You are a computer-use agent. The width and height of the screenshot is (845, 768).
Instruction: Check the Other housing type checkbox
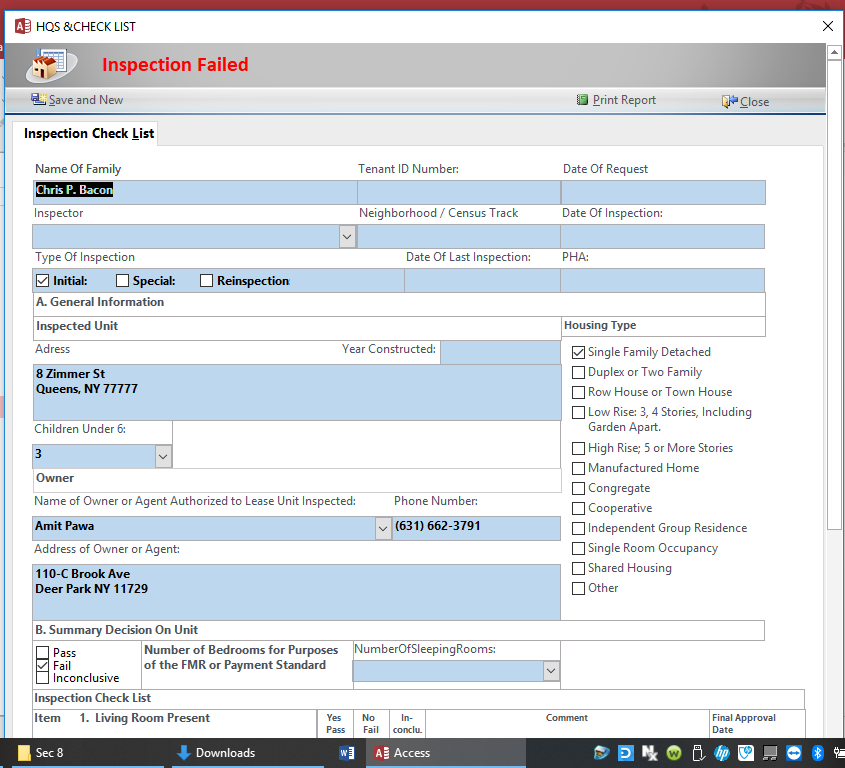pos(578,588)
